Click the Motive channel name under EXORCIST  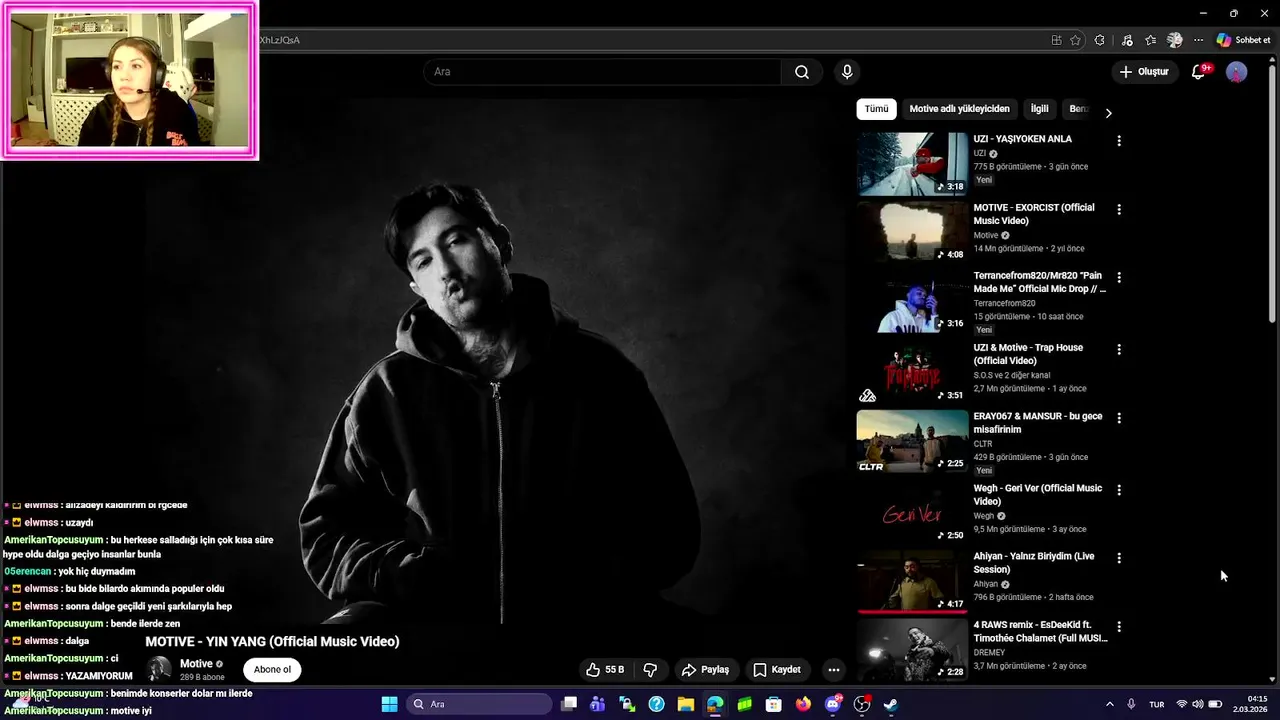click(x=986, y=235)
